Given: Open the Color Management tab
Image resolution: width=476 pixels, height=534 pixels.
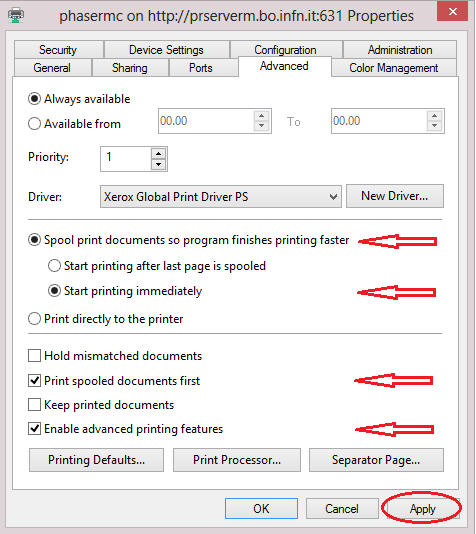Looking at the screenshot, I should click(x=394, y=68).
